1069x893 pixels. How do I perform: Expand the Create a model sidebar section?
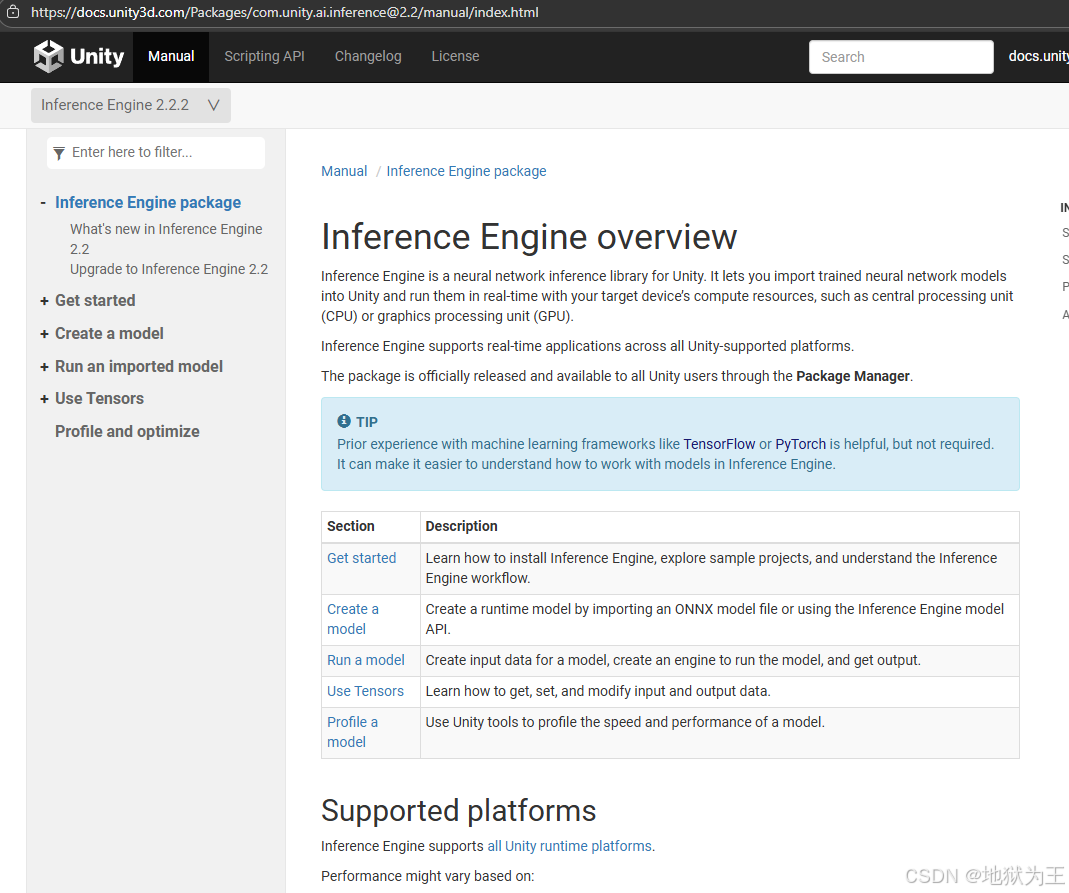point(44,334)
